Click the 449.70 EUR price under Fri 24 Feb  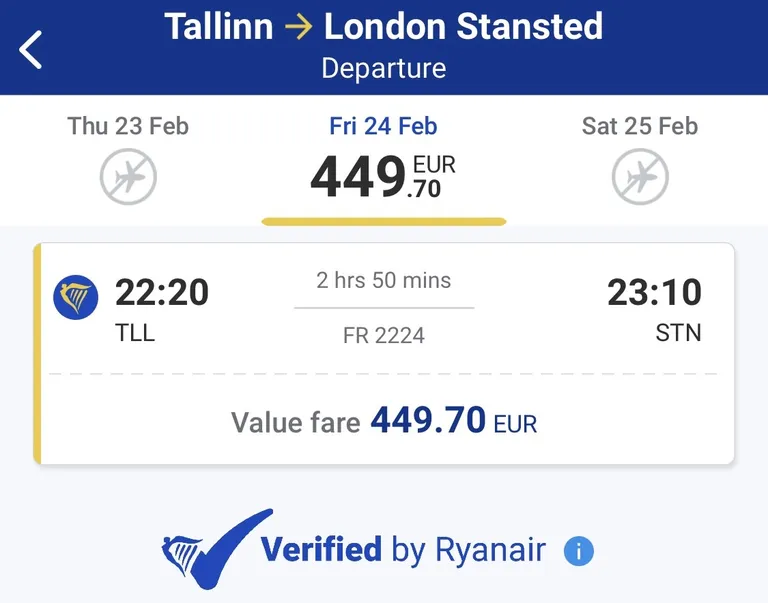[x=384, y=176]
